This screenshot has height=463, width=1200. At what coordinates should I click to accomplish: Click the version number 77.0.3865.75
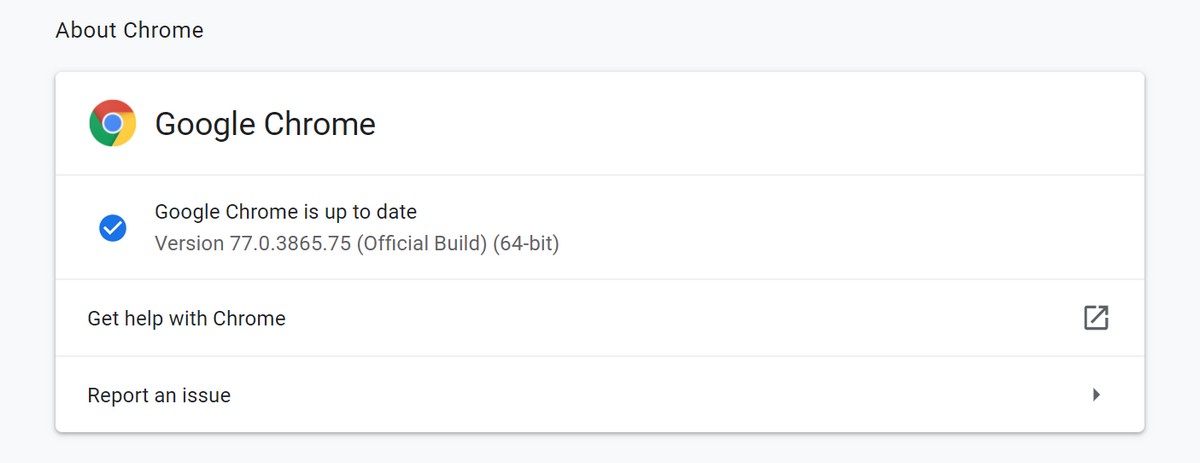click(291, 243)
